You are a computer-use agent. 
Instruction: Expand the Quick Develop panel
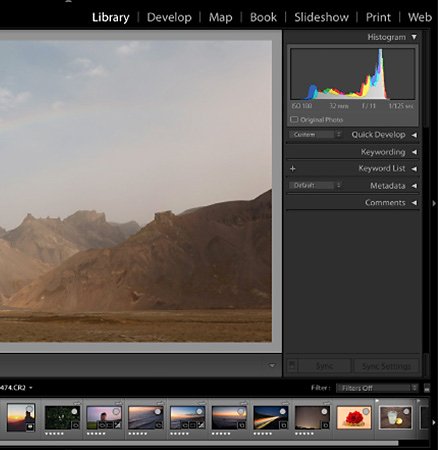414,135
